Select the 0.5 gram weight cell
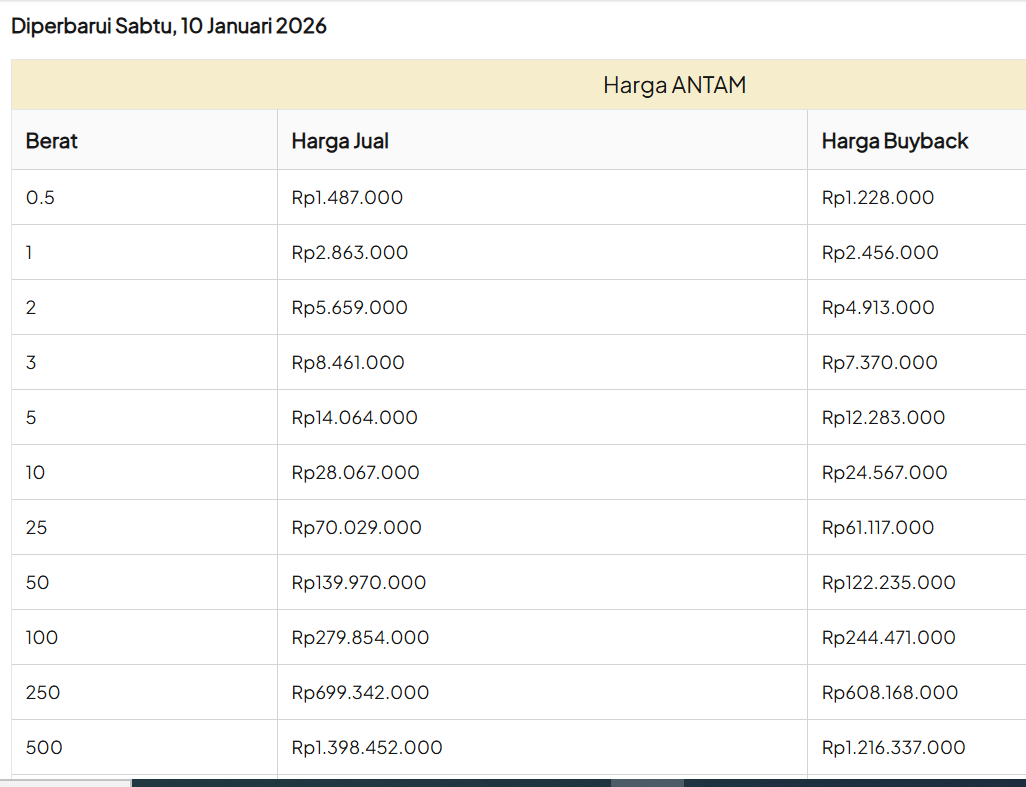This screenshot has width=1026, height=787. pos(41,198)
